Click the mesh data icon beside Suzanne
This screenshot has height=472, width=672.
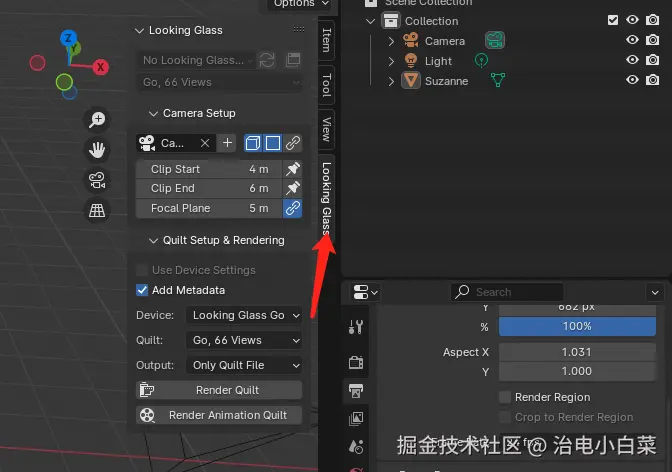(x=498, y=80)
